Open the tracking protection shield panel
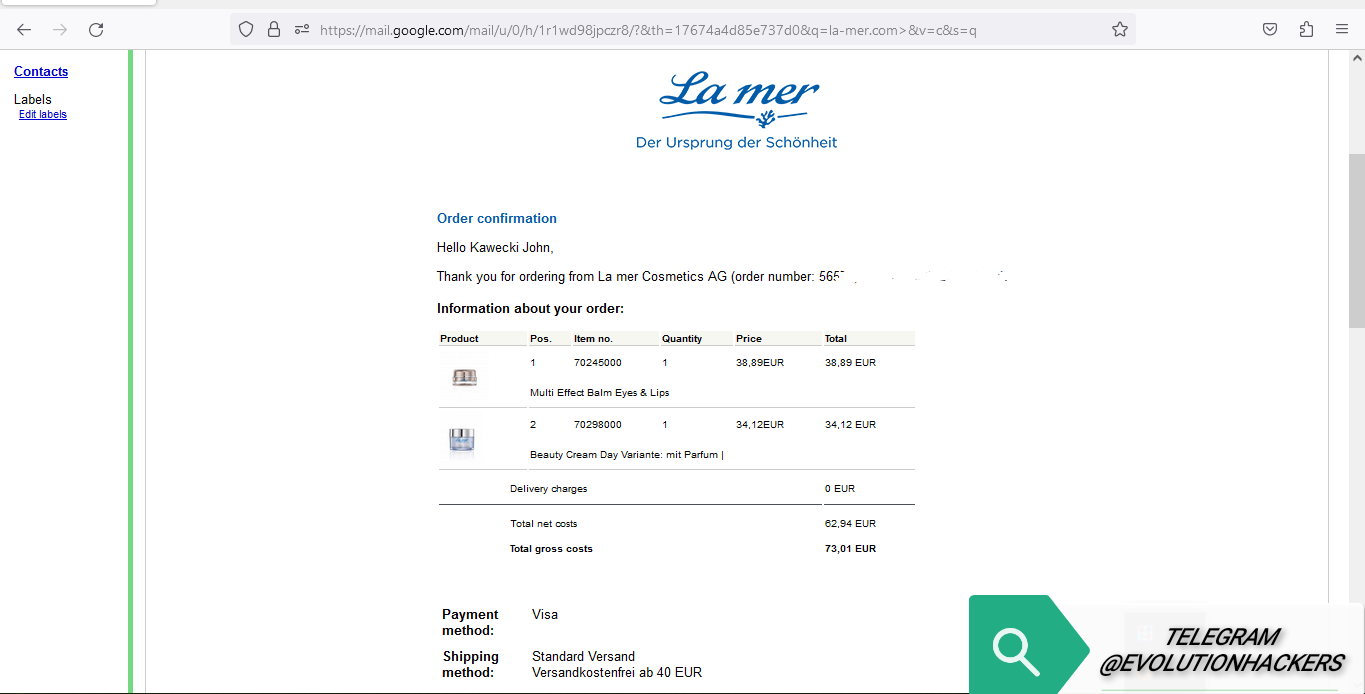This screenshot has width=1365, height=694. point(246,30)
